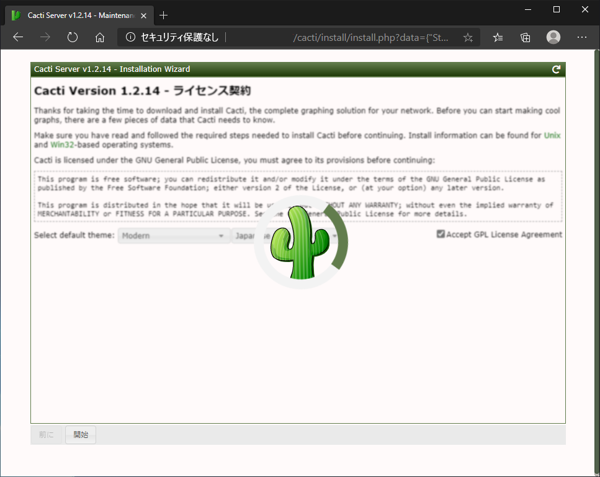Click the browser forward arrow
This screenshot has width=600, height=477.
tap(45, 37)
